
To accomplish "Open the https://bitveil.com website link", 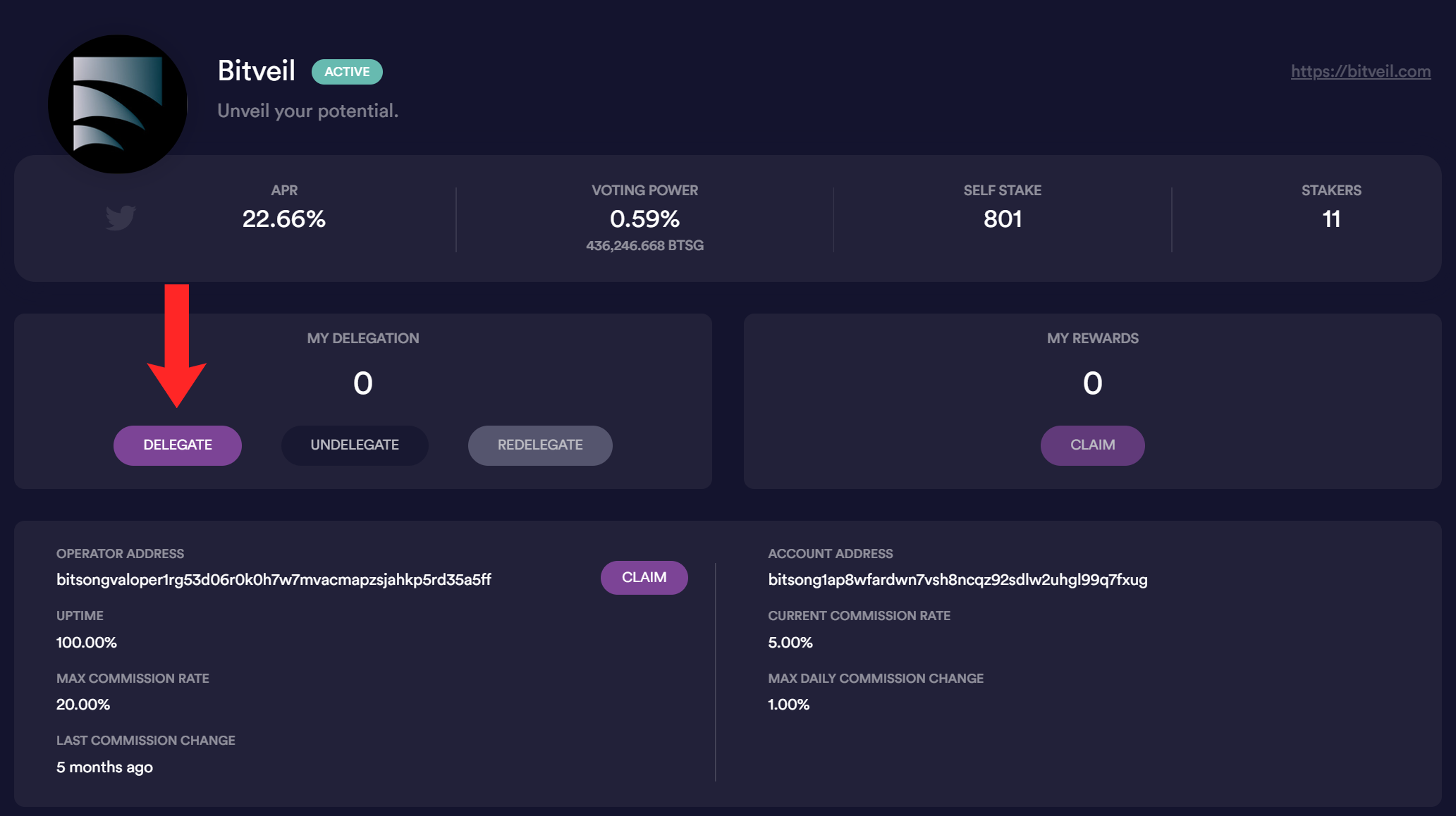I will click(x=1361, y=71).
